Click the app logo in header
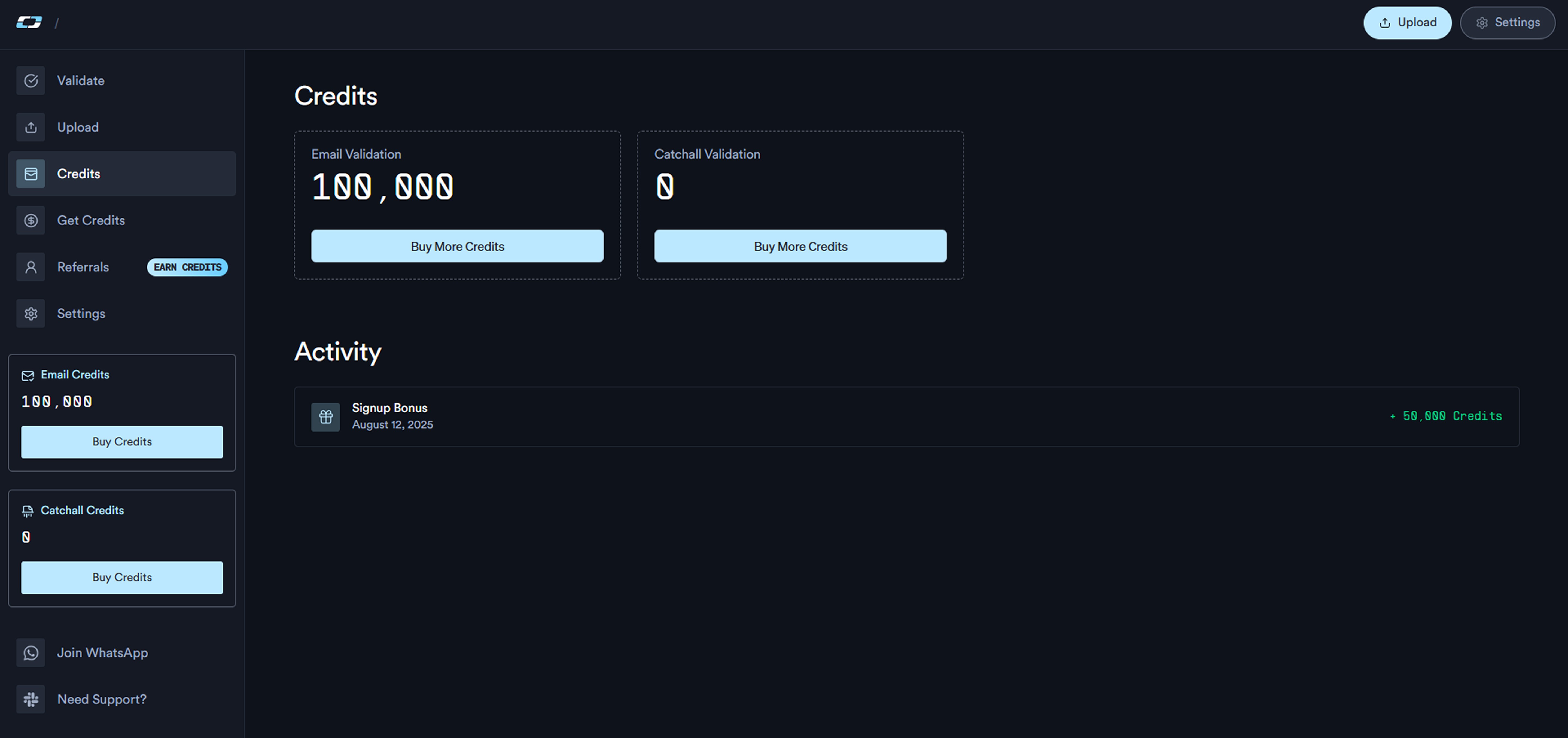1568x738 pixels. pos(29,23)
